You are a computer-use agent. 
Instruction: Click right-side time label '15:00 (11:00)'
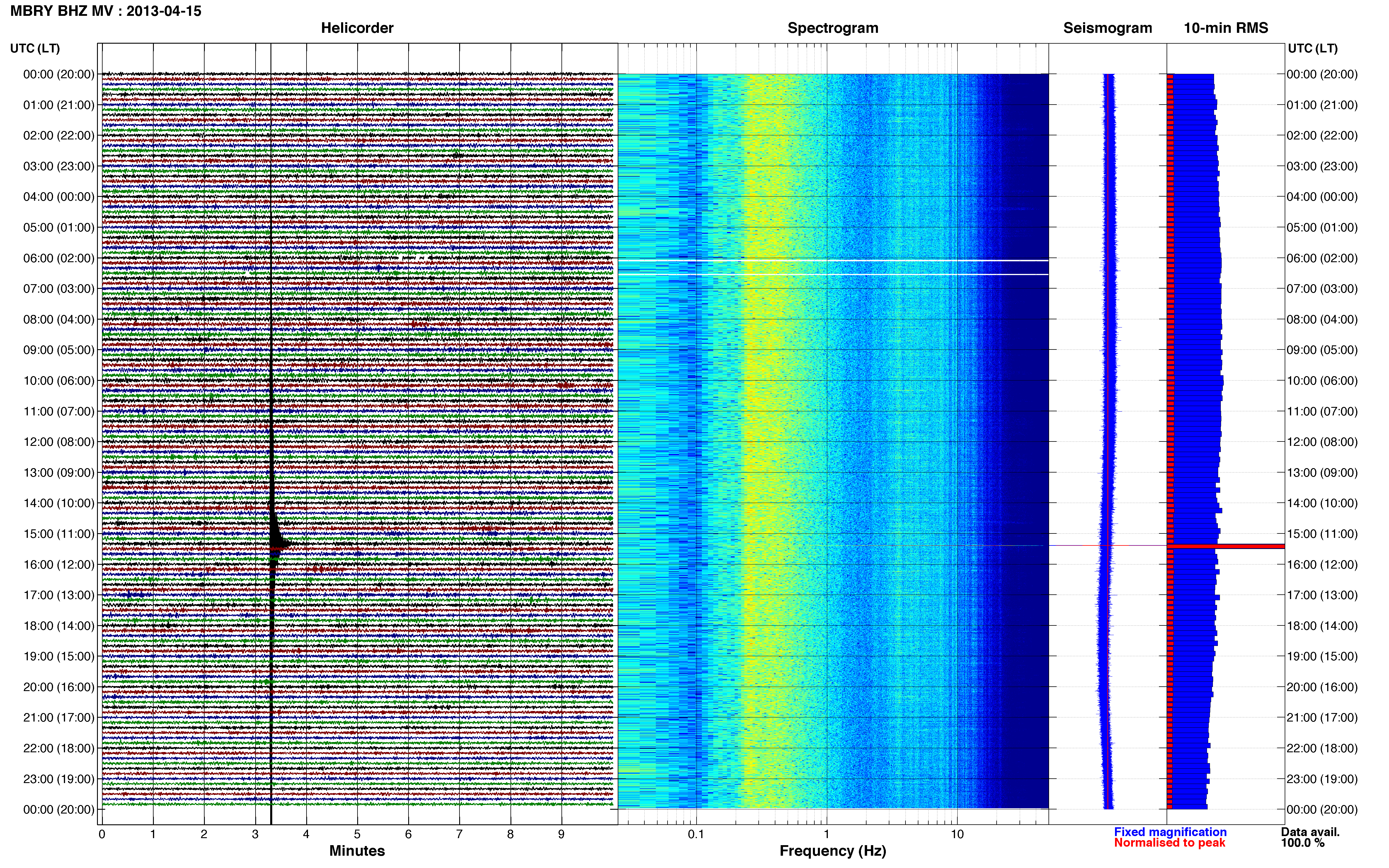1322,534
